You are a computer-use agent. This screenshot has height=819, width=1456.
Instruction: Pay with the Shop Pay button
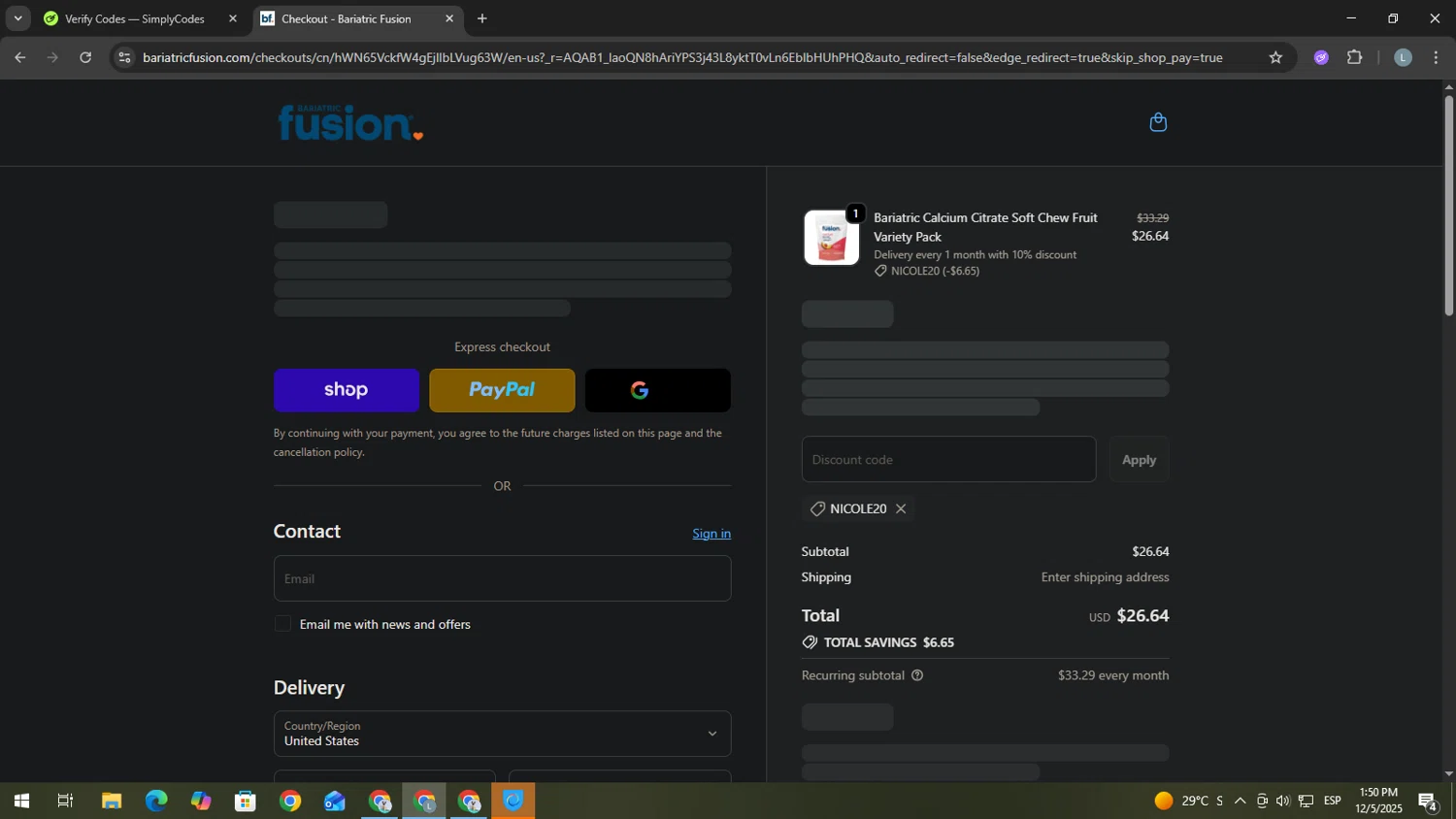point(347,390)
